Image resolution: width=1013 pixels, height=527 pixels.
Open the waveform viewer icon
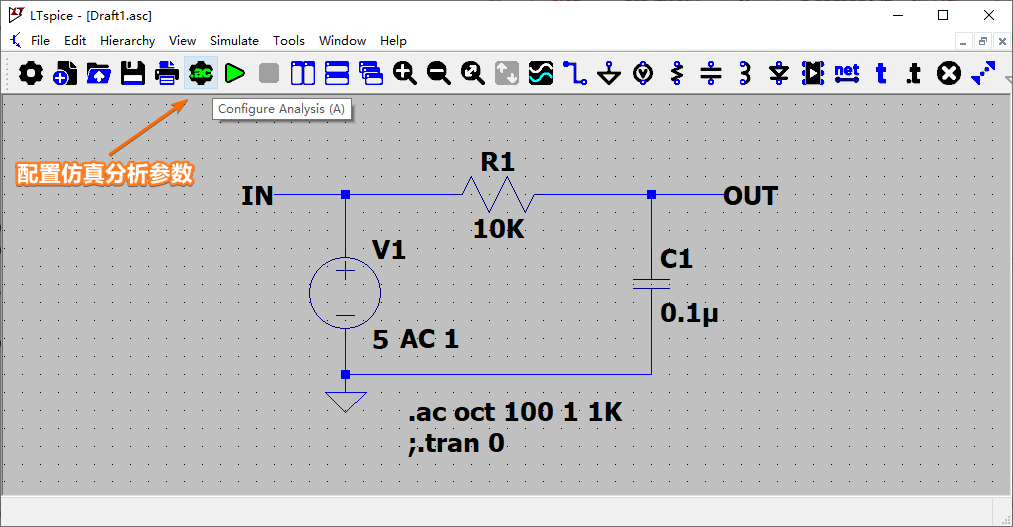541,74
